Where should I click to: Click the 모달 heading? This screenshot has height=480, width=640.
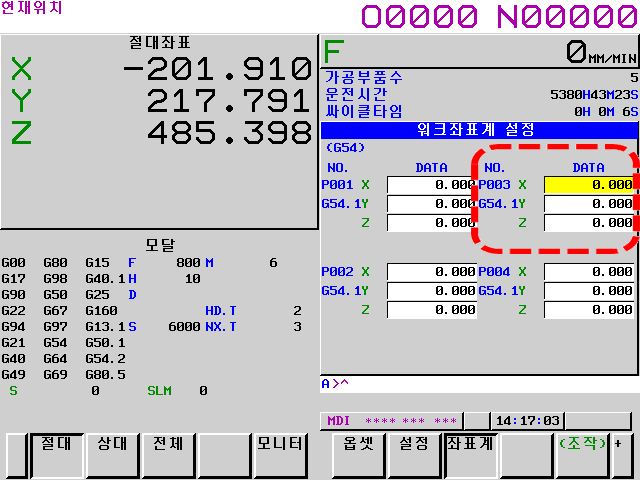click(x=160, y=245)
